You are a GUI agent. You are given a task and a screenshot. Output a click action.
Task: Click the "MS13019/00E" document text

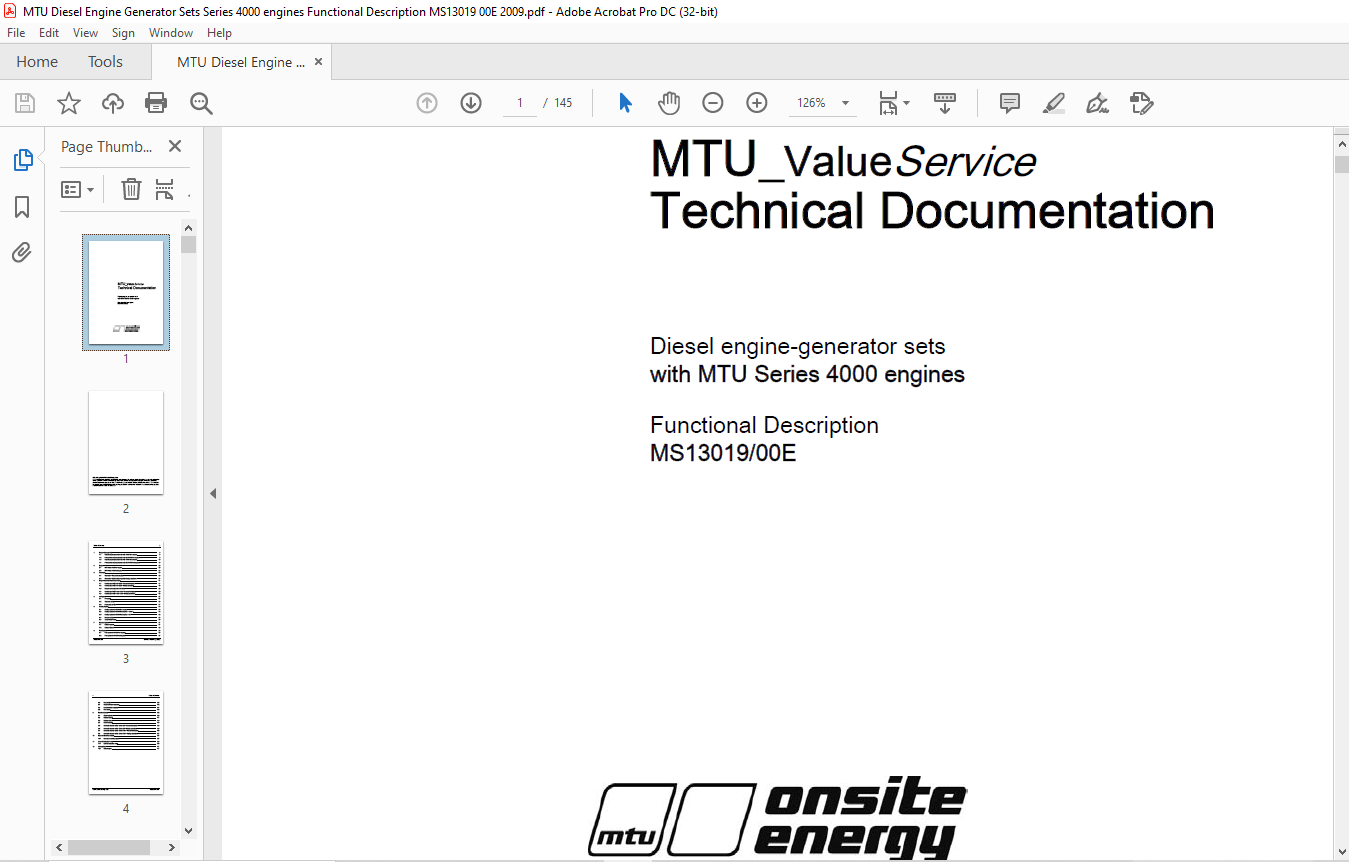(723, 454)
